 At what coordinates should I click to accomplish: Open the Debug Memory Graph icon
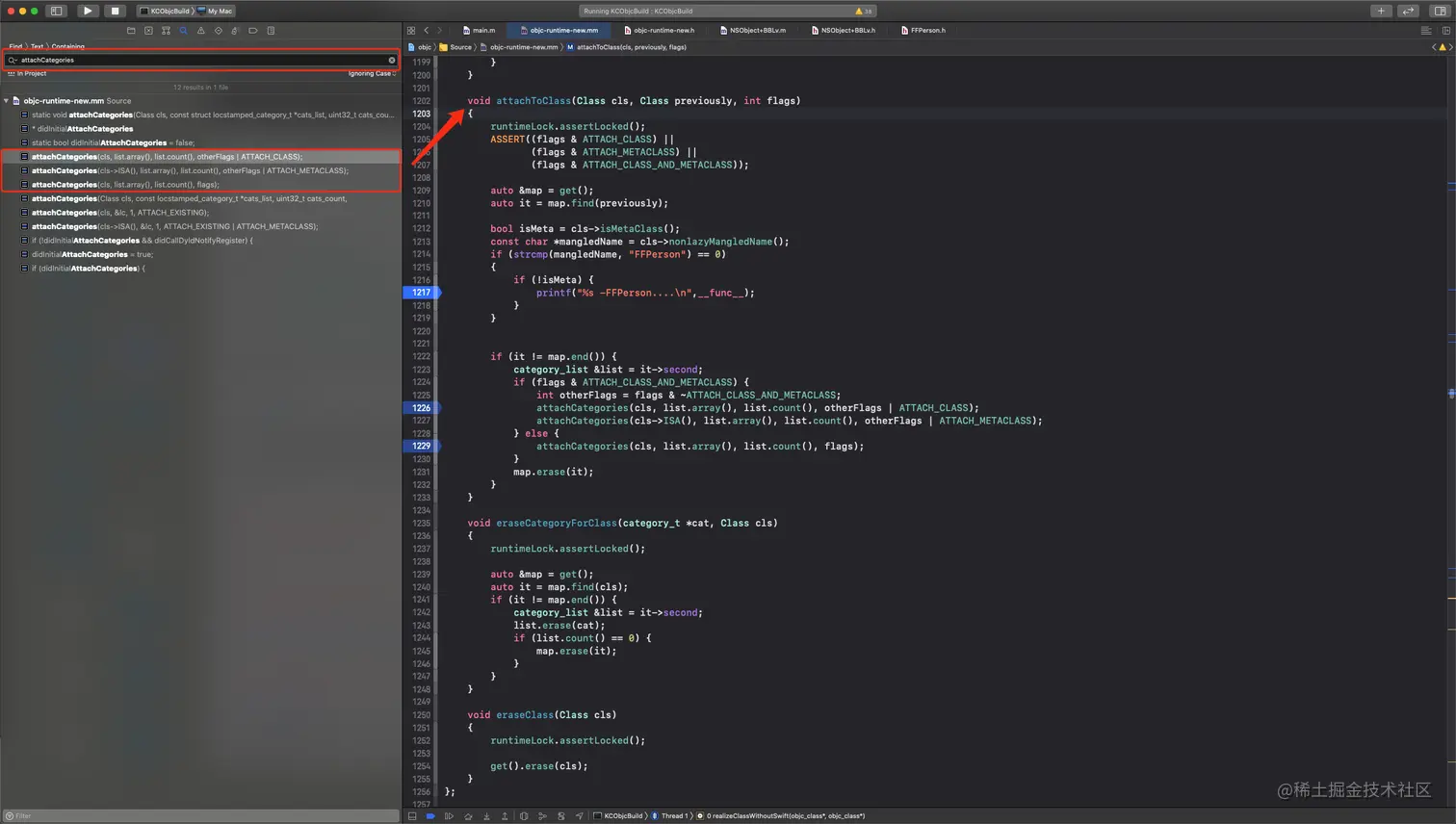pyautogui.click(x=542, y=816)
